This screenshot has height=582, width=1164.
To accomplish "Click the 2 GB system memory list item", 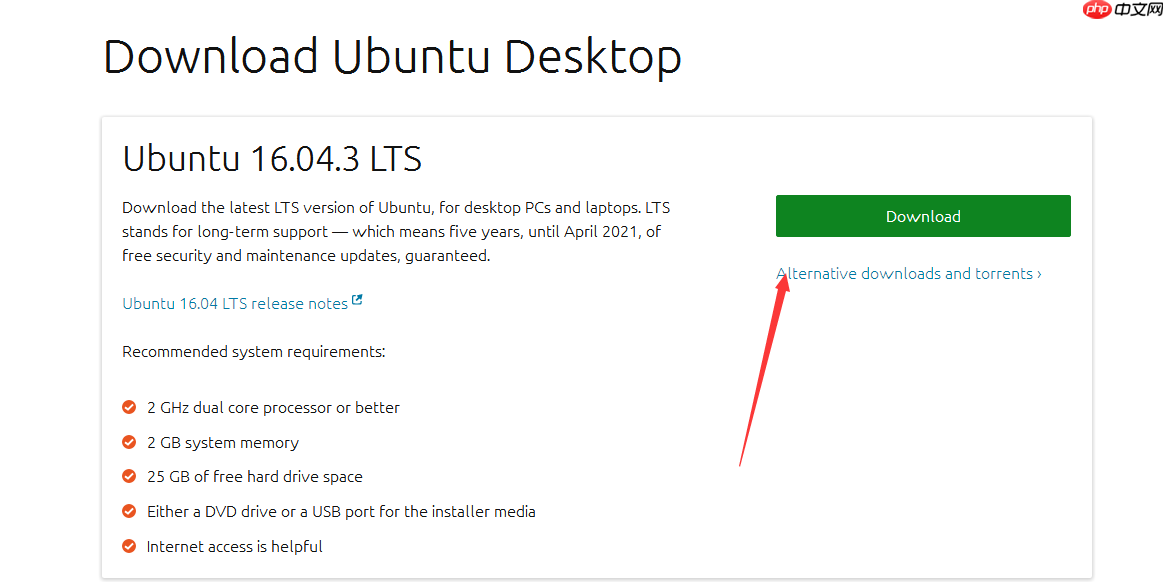I will [222, 442].
